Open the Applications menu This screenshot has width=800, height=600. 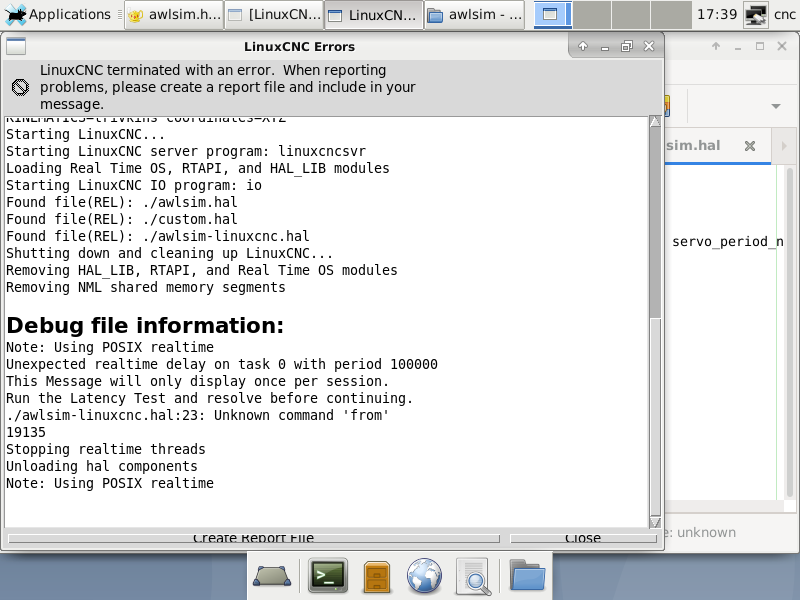click(57, 14)
